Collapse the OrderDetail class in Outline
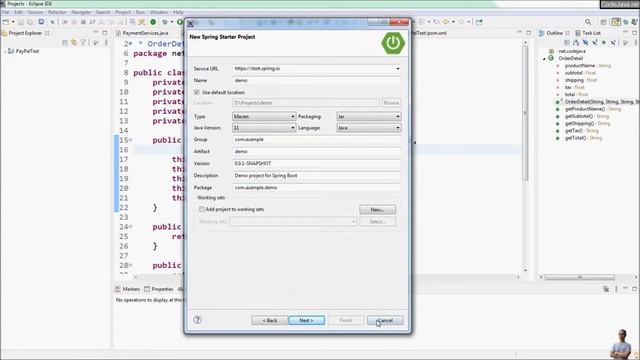 (544, 59)
